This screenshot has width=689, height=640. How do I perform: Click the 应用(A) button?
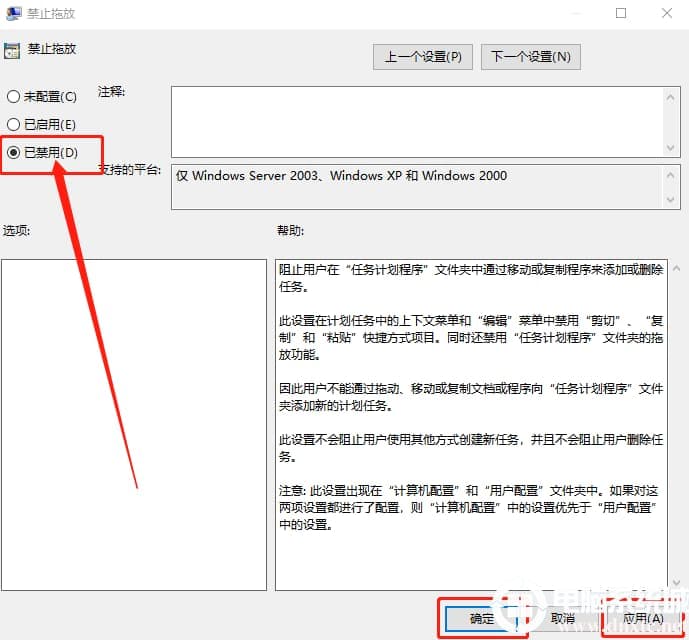(x=643, y=619)
